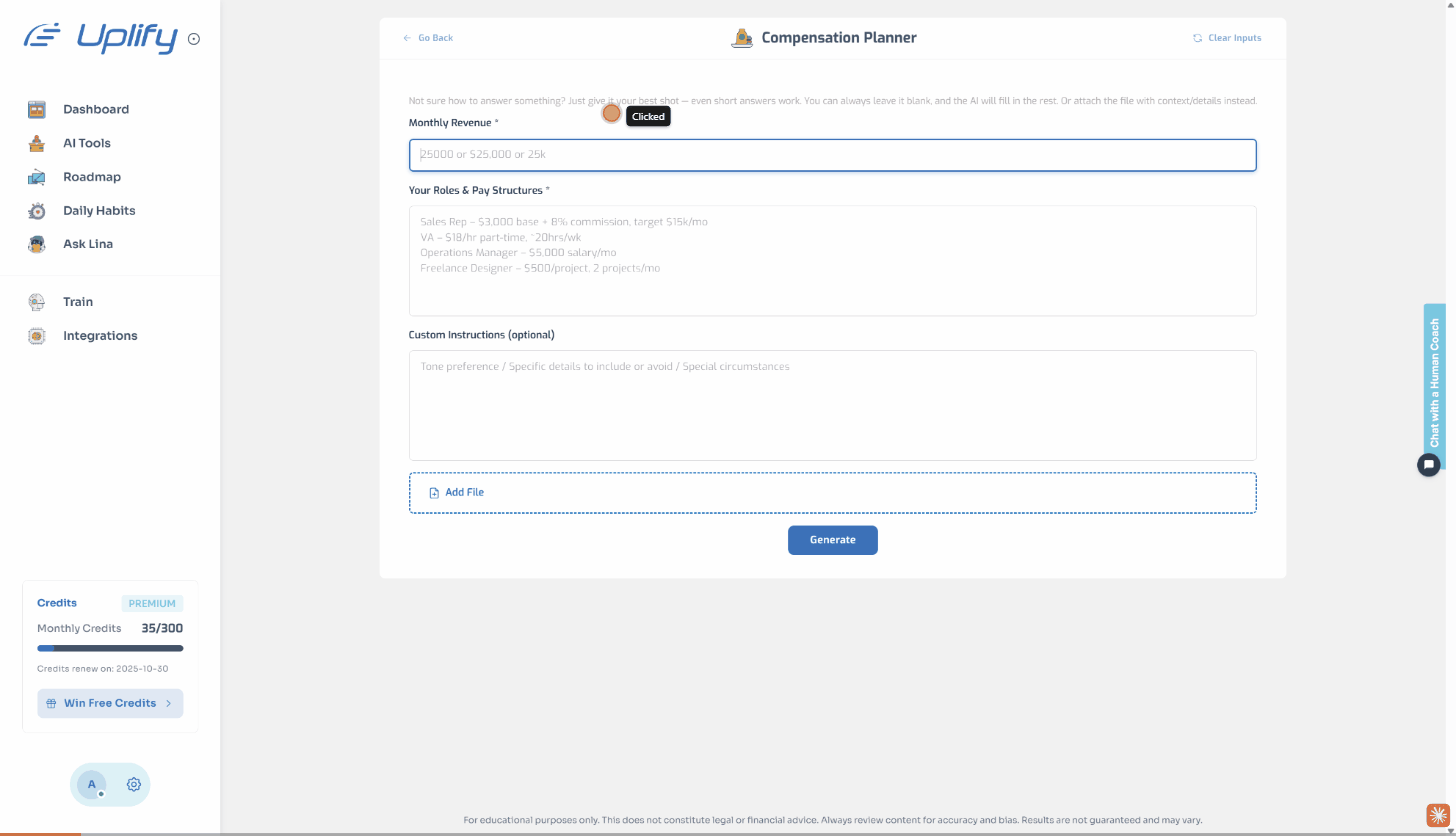Collapse sidebar using button beside Uplify logo

pyautogui.click(x=194, y=39)
